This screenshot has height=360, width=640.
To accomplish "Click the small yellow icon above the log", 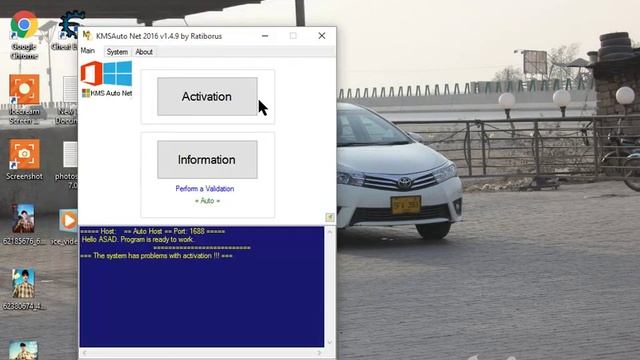I will tap(329, 218).
